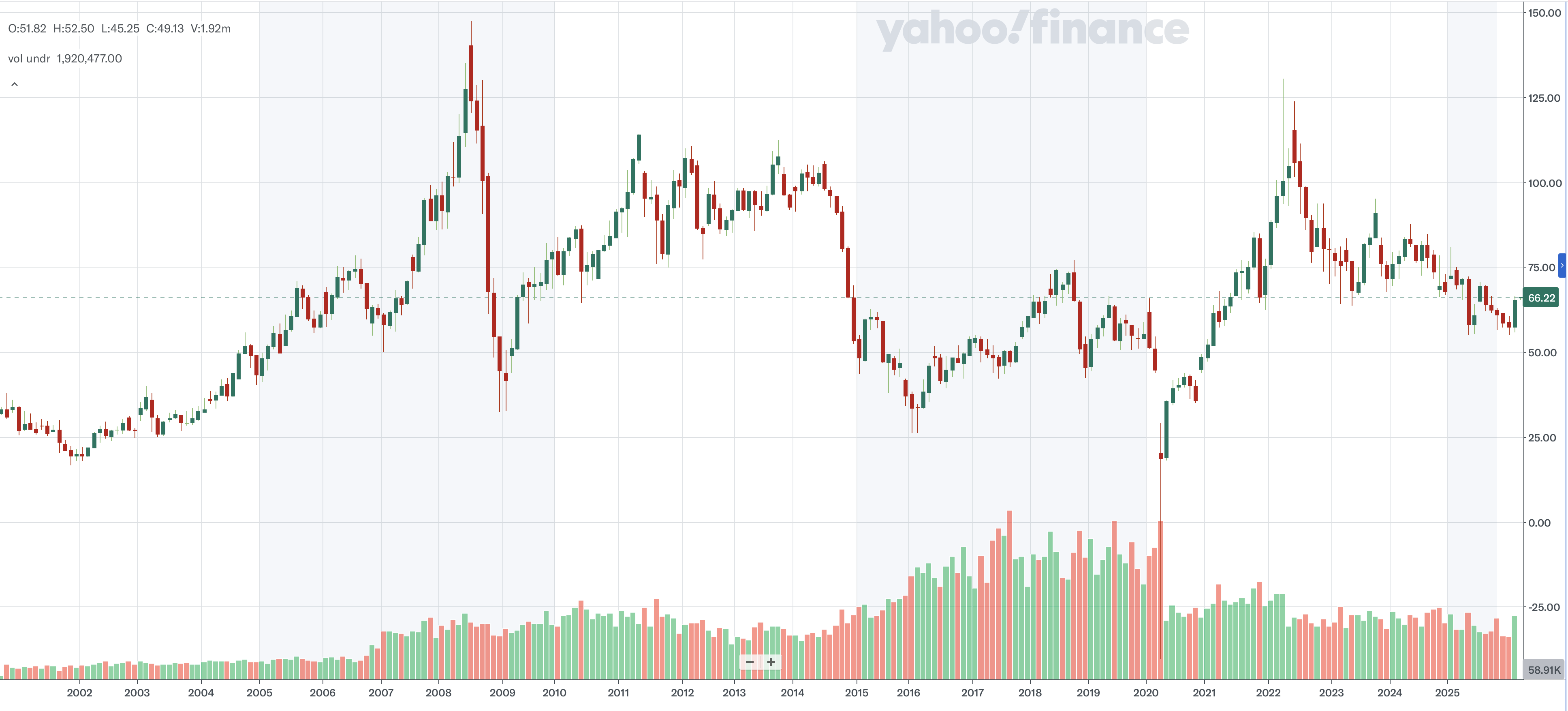Viewport: 1568px width, 711px height.
Task: Click the 150.00 price axis label
Action: point(1544,13)
